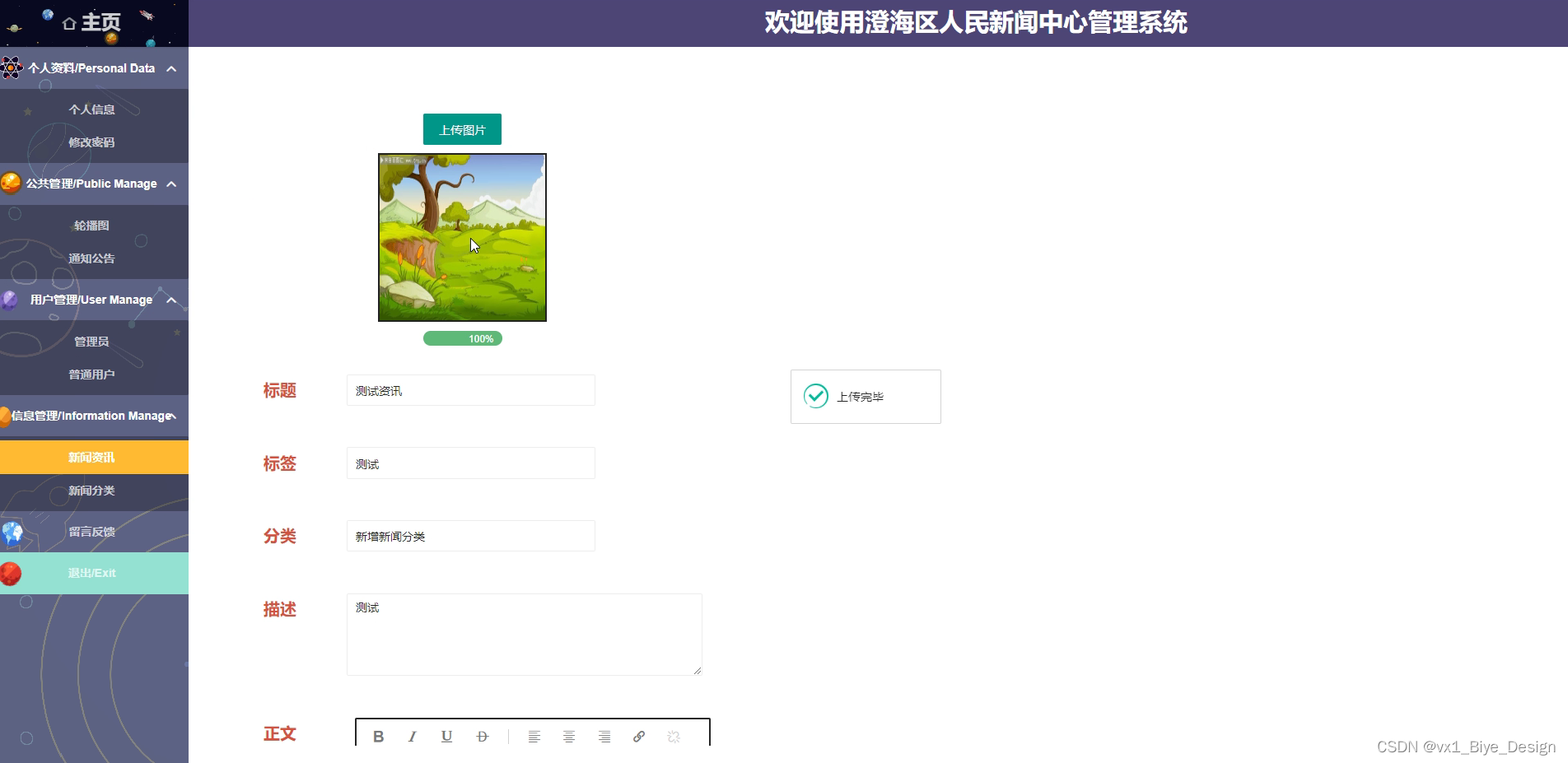Click the orange planet icon beside Public Manage
The height and width of the screenshot is (763, 1568).
pyautogui.click(x=11, y=183)
